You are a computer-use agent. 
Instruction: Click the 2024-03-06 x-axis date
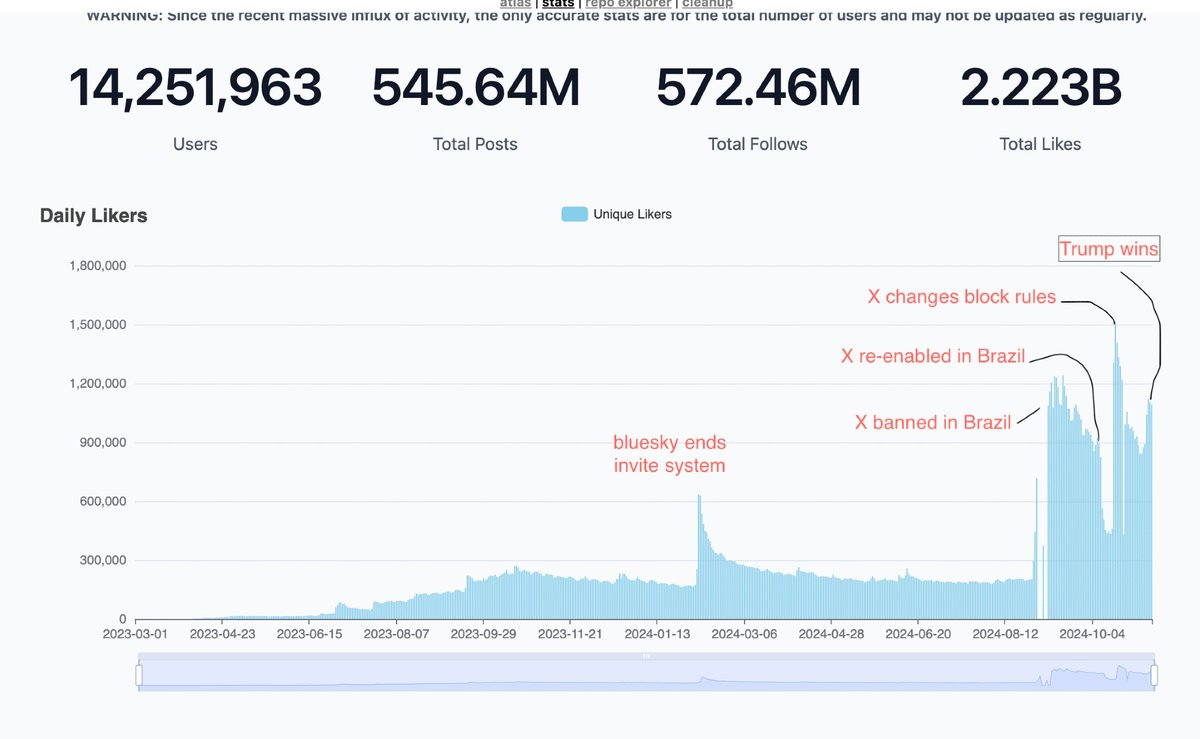pyautogui.click(x=744, y=633)
